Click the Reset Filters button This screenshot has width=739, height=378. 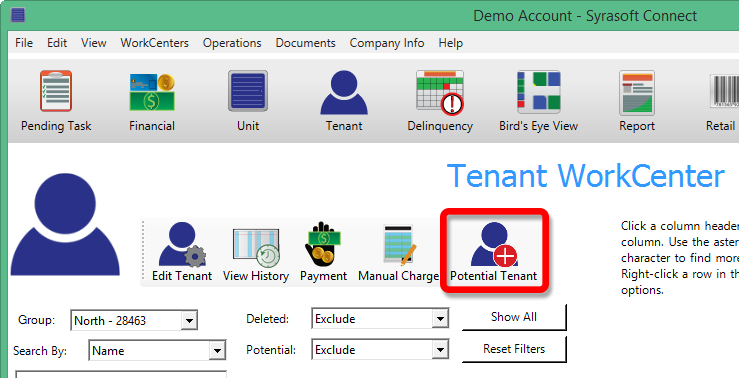point(514,349)
